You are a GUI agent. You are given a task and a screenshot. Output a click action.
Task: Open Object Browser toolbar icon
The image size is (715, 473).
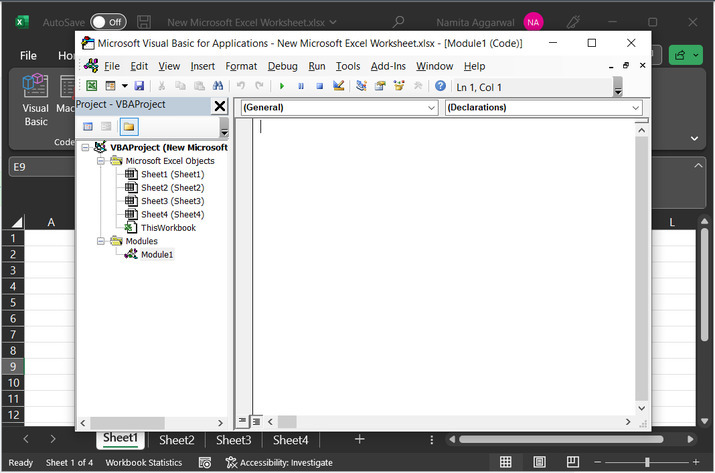click(x=399, y=86)
